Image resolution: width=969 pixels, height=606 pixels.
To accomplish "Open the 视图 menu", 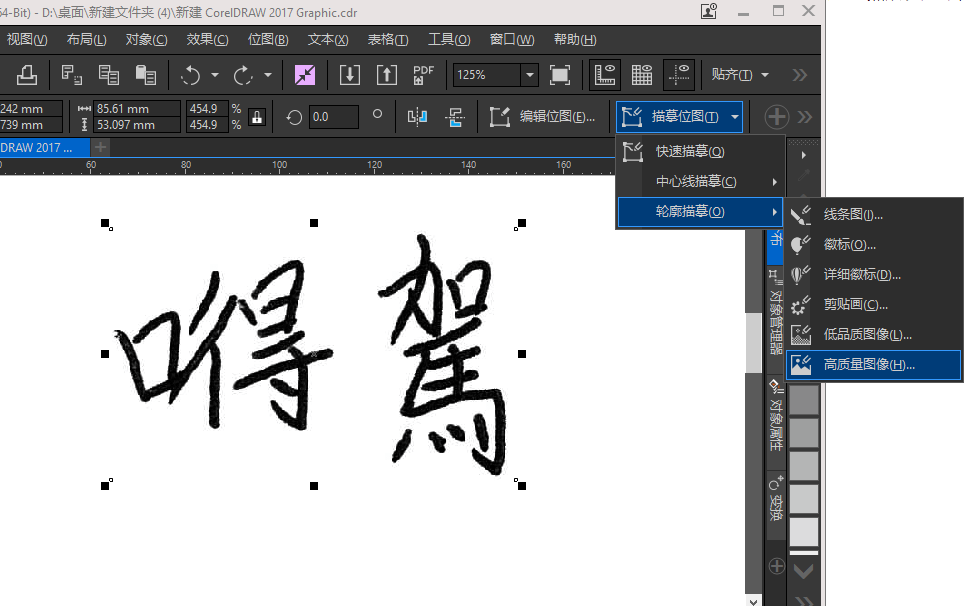I will point(27,40).
